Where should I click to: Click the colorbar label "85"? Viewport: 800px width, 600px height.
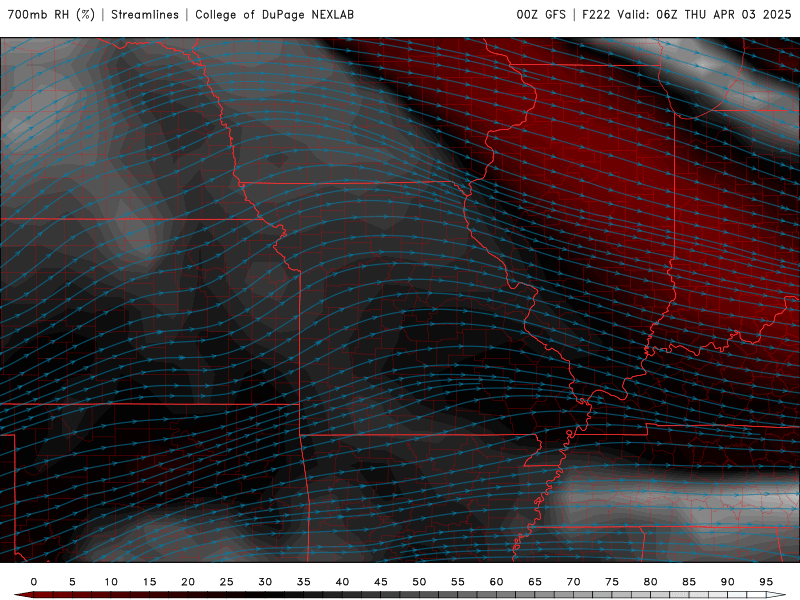point(689,582)
